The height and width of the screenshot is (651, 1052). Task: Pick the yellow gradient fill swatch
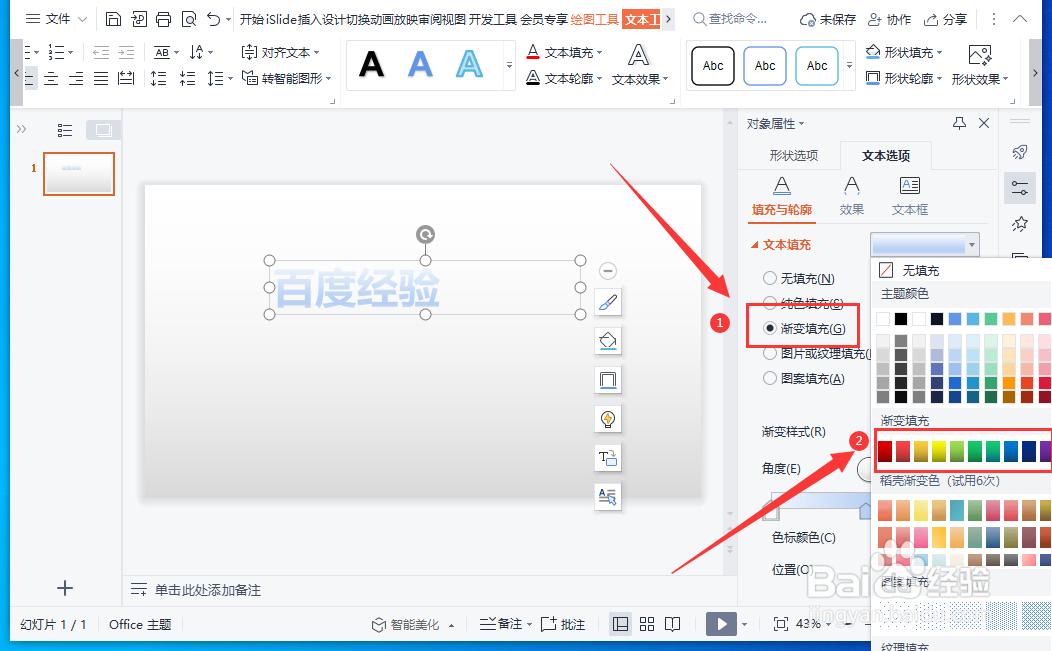(x=939, y=451)
